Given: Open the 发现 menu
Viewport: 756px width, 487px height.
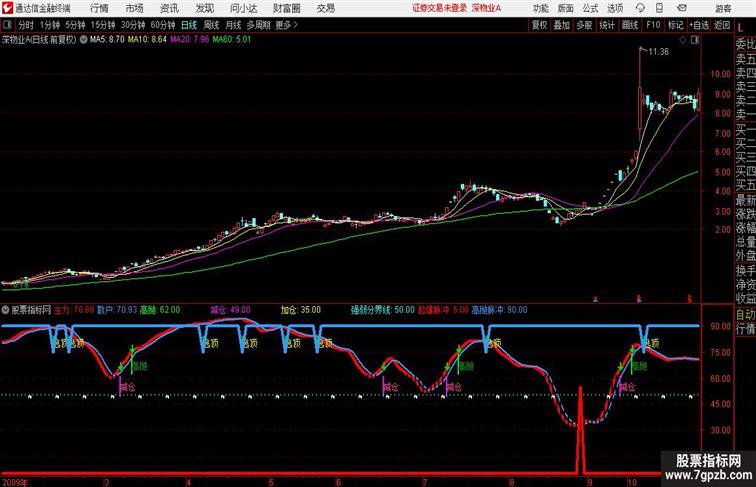Looking at the screenshot, I should [204, 8].
